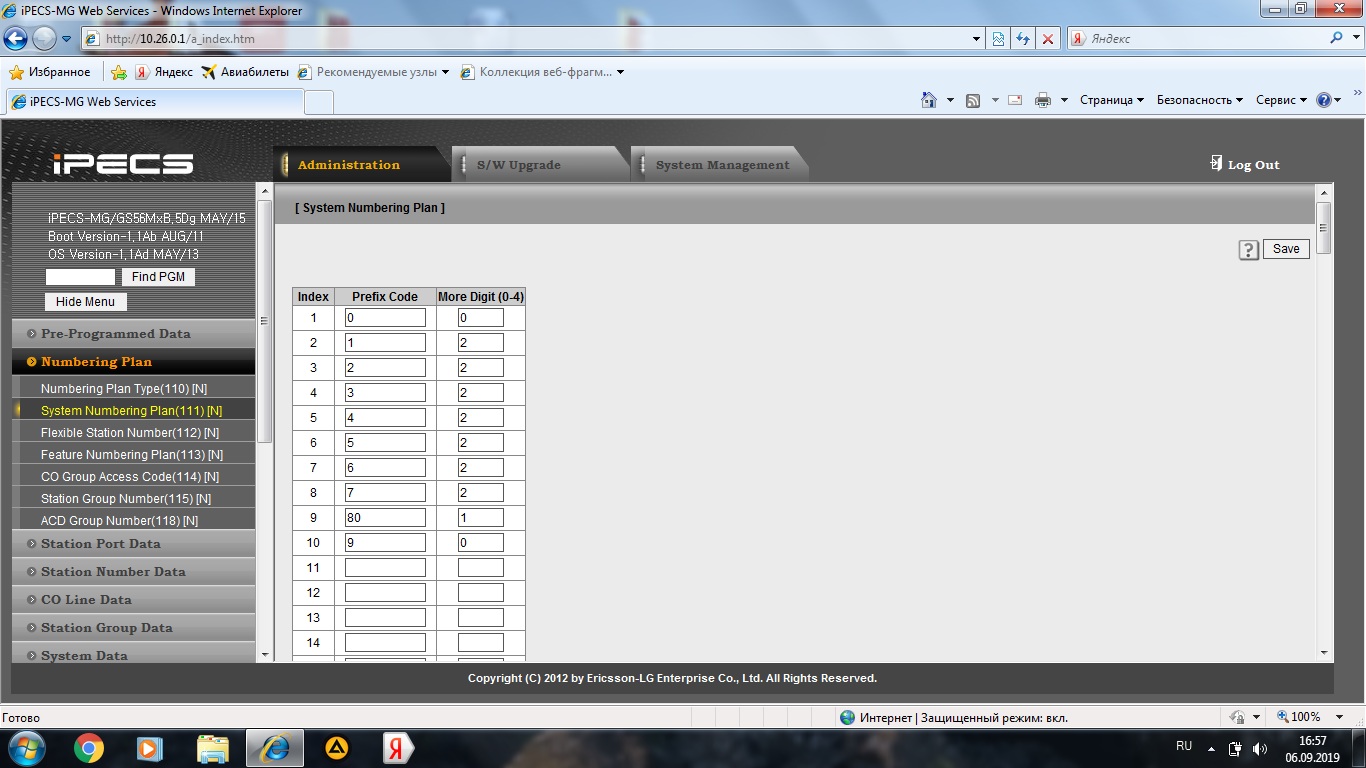
Task: Click the help question mark icon
Action: 1248,250
